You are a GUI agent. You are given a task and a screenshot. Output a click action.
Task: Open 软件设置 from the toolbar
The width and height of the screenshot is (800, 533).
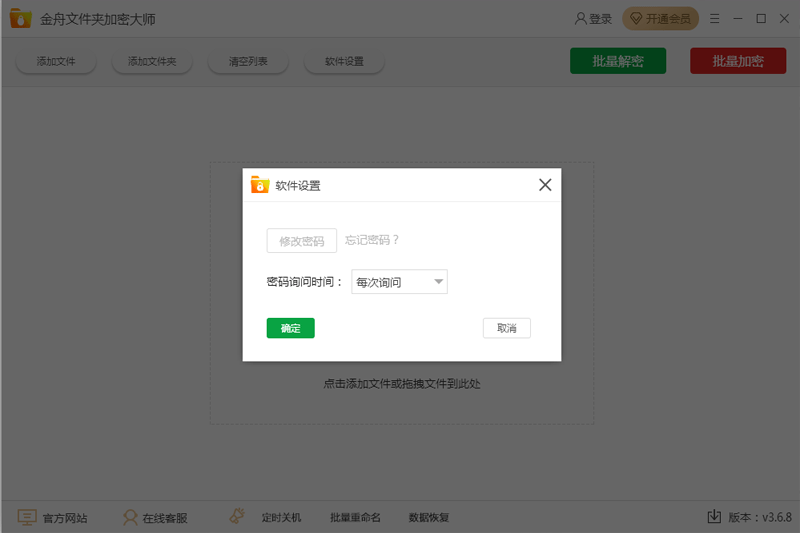click(x=344, y=61)
